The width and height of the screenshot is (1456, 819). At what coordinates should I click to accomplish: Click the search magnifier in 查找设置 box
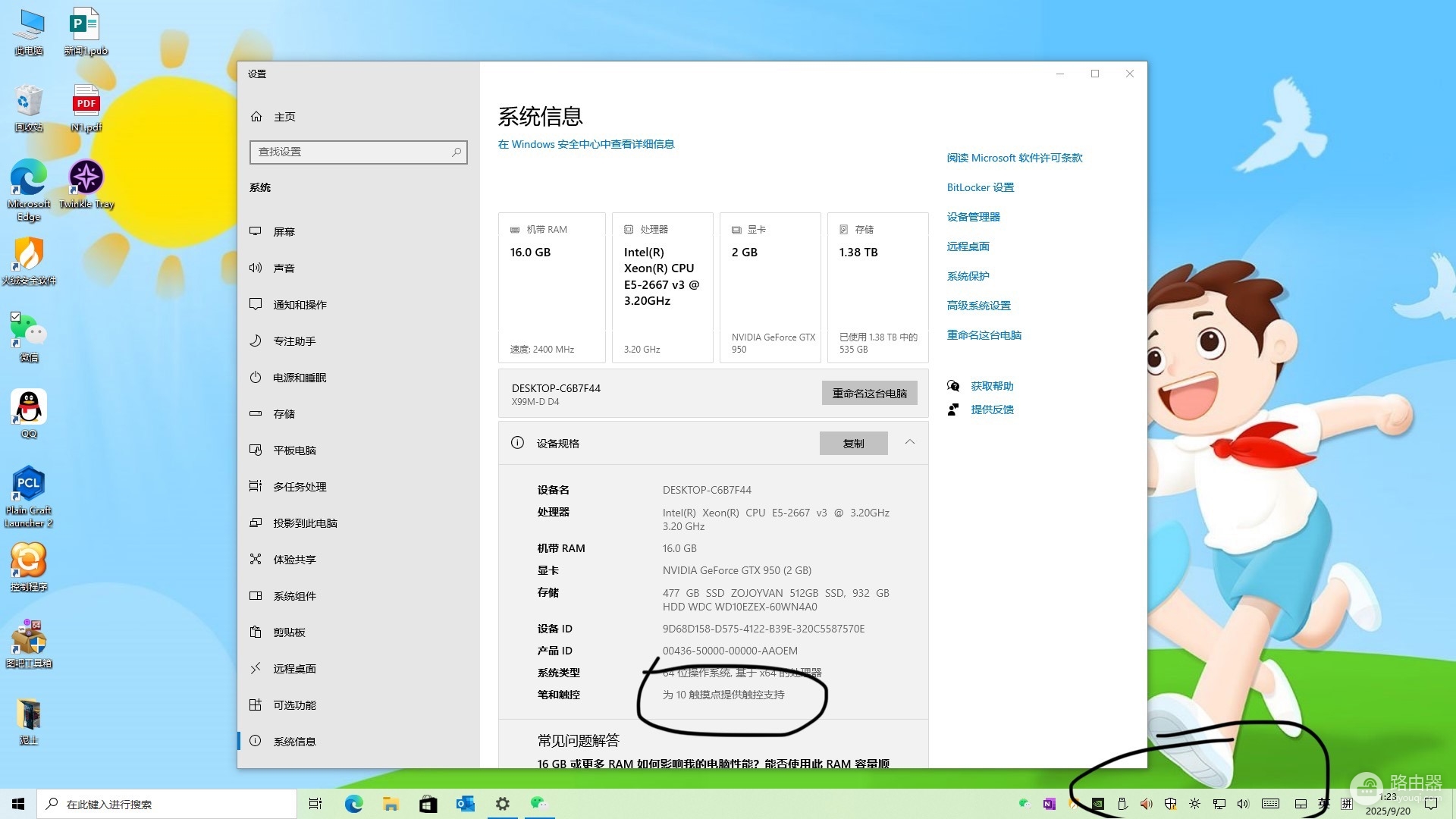[x=457, y=152]
